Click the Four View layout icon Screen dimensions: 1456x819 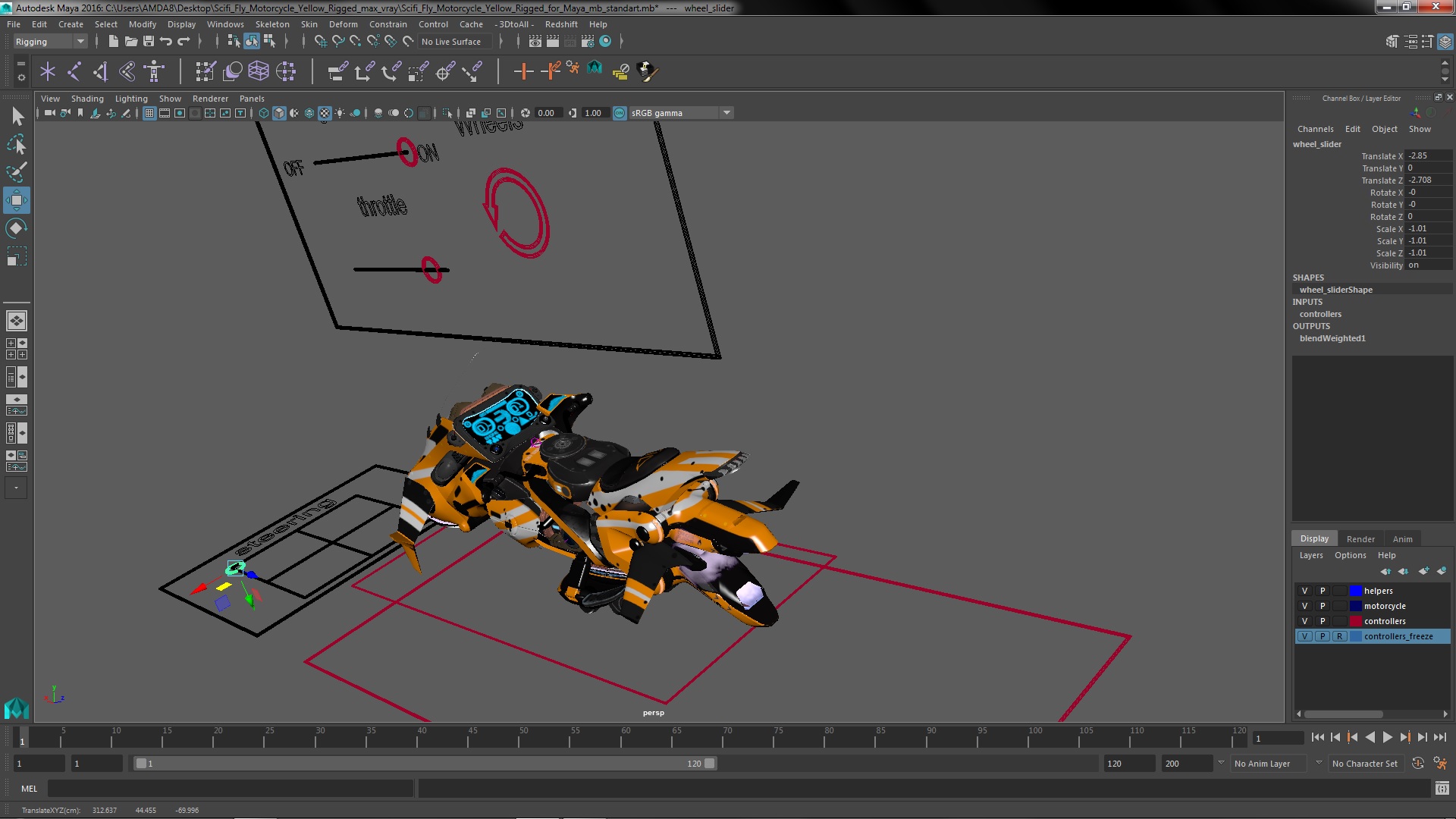coord(17,349)
